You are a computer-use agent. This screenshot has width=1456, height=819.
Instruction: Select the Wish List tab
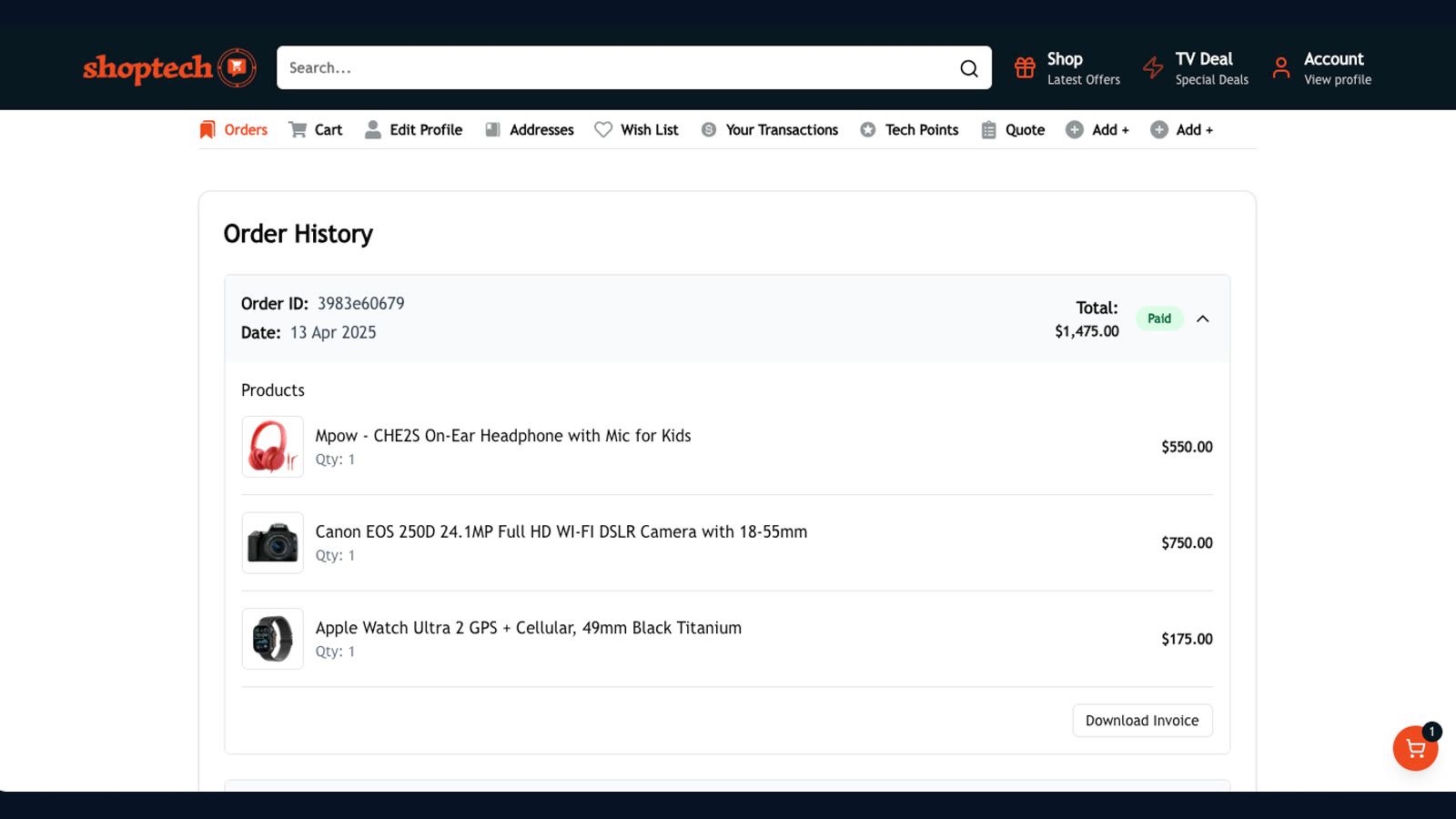637,130
